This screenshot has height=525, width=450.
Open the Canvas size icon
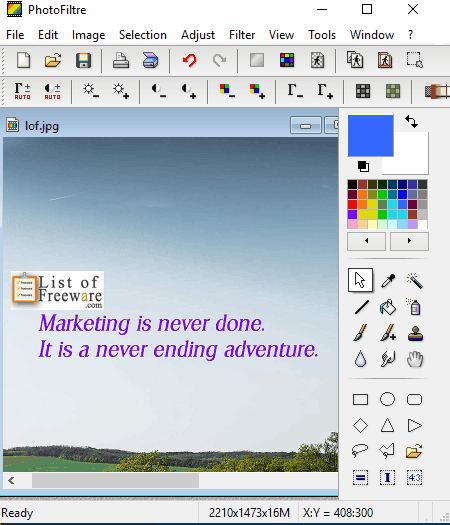coord(385,60)
